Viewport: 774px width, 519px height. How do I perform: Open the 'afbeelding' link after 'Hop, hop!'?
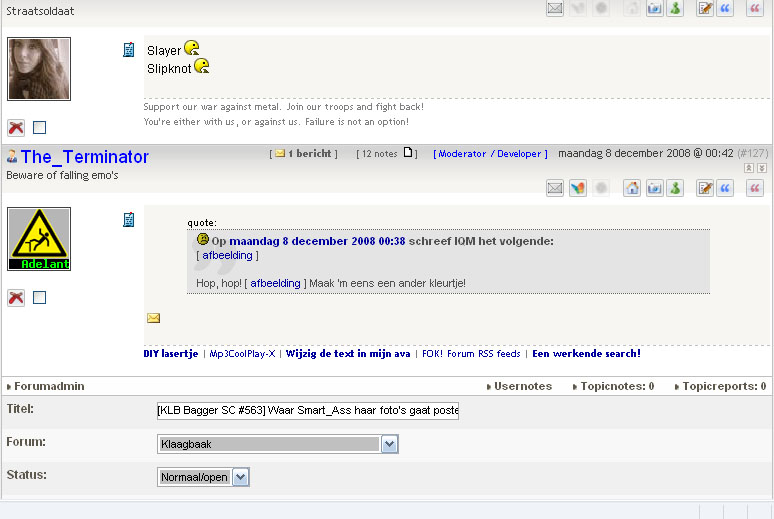click(275, 283)
